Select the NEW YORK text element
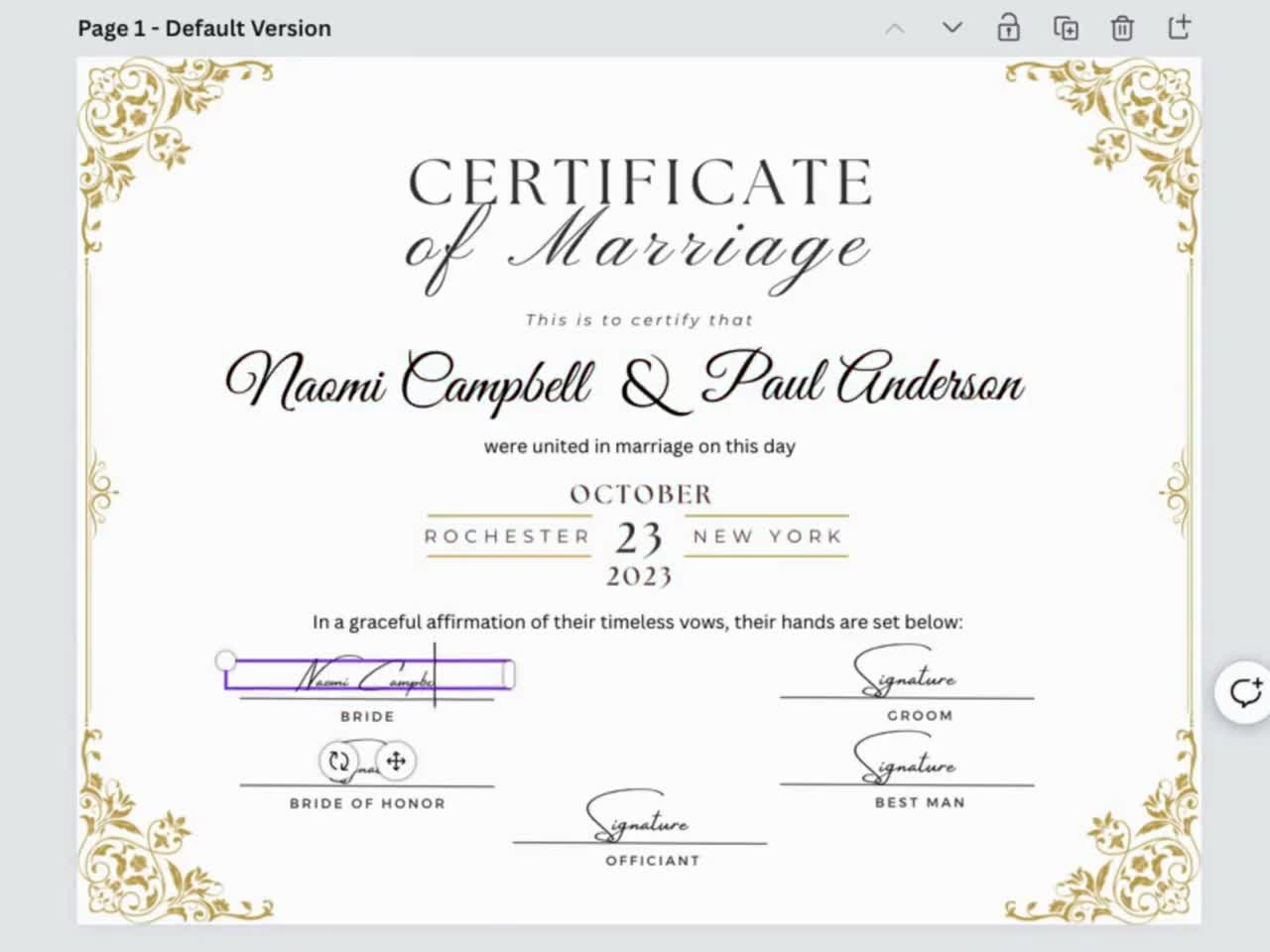The height and width of the screenshot is (952, 1270). tap(765, 536)
